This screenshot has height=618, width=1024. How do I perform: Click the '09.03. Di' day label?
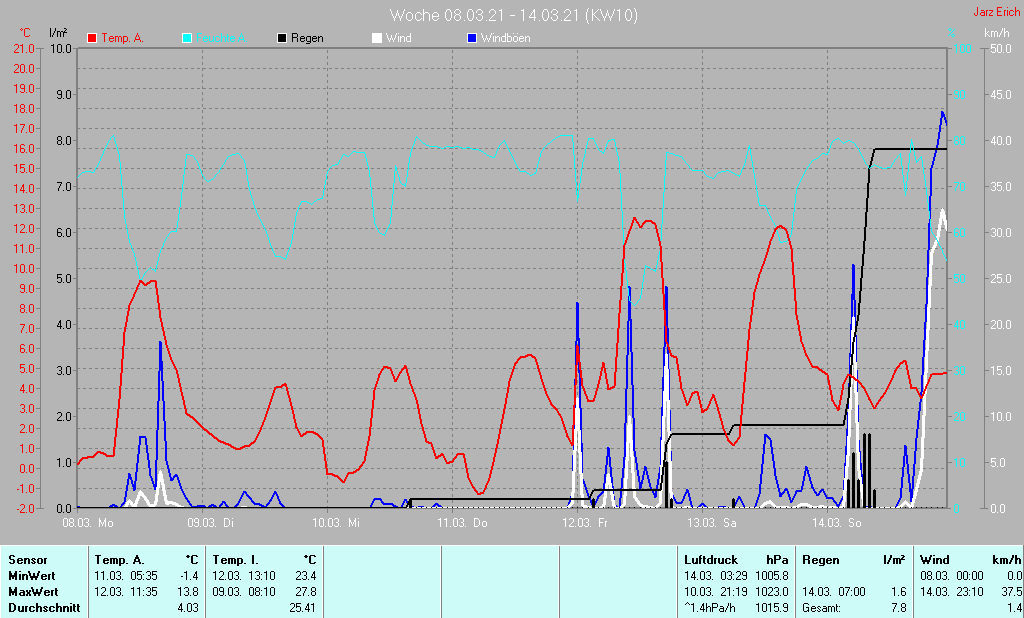click(x=210, y=523)
